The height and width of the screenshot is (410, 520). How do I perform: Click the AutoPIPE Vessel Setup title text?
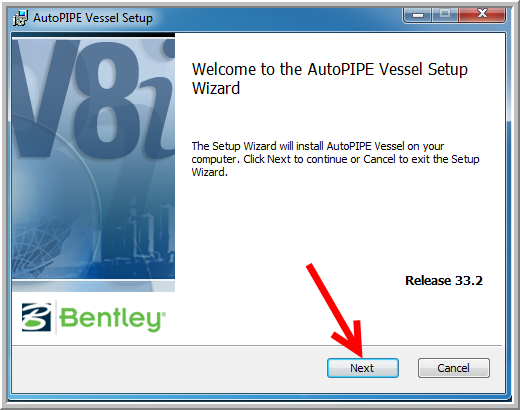tap(93, 18)
